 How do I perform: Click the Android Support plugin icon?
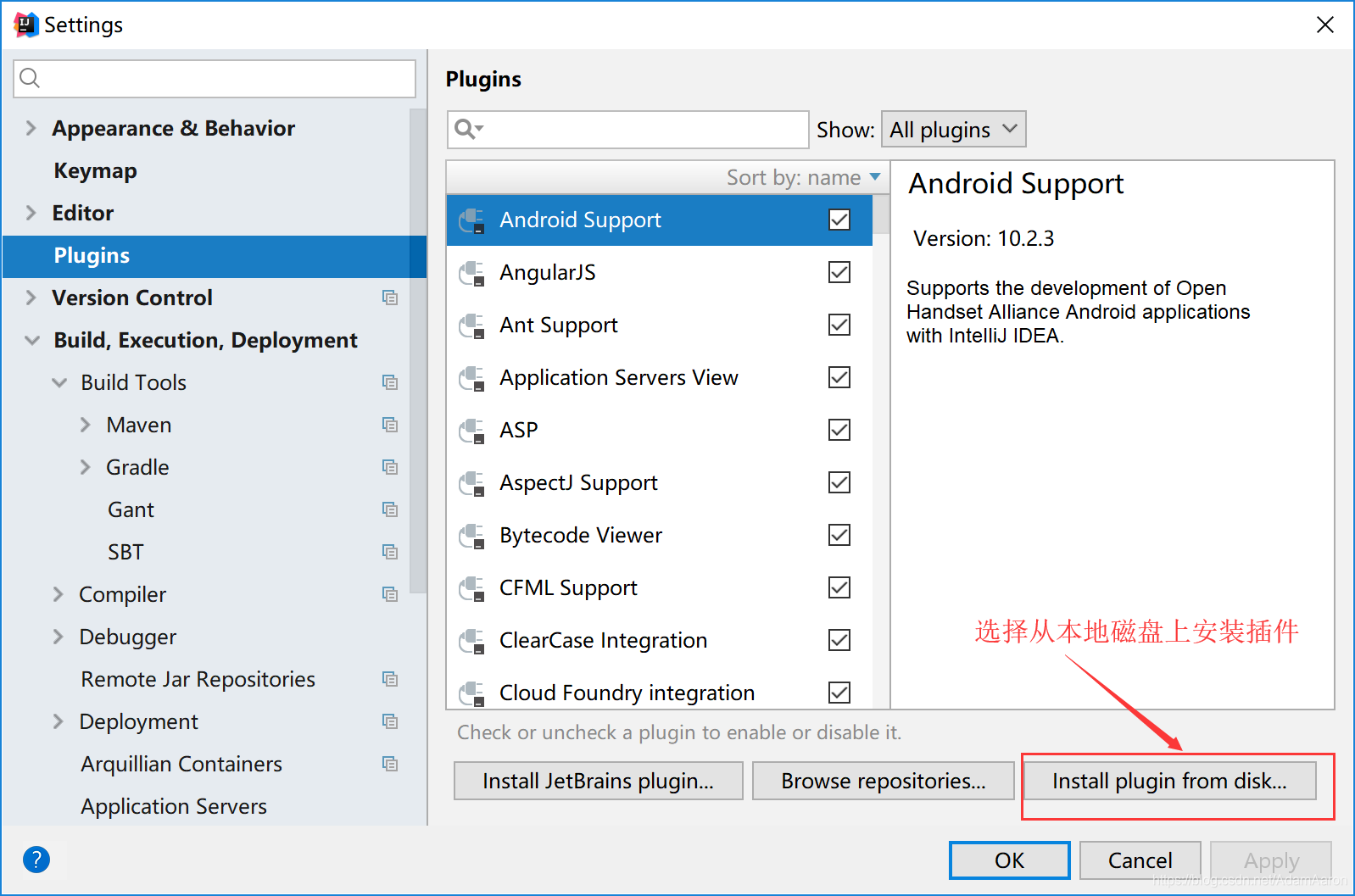coord(472,220)
